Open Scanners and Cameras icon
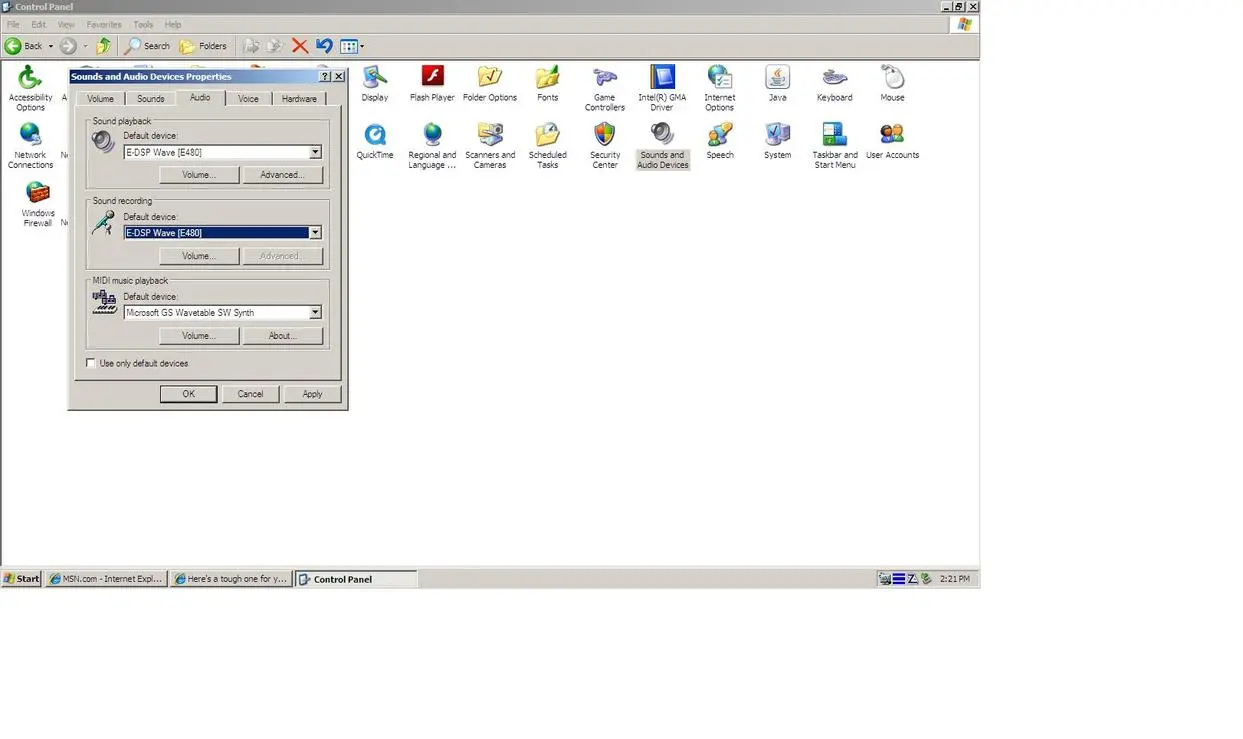The height and width of the screenshot is (739, 1243). point(490,146)
